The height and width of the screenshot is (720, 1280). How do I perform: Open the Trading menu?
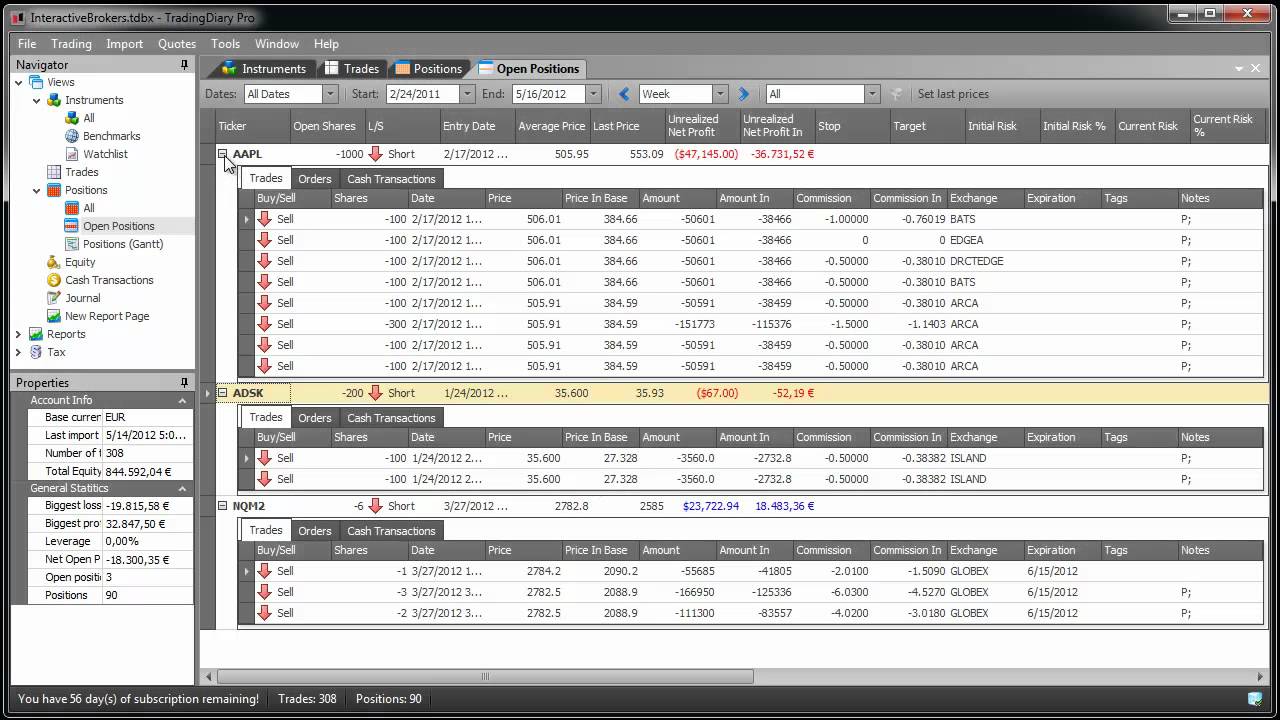pos(71,44)
